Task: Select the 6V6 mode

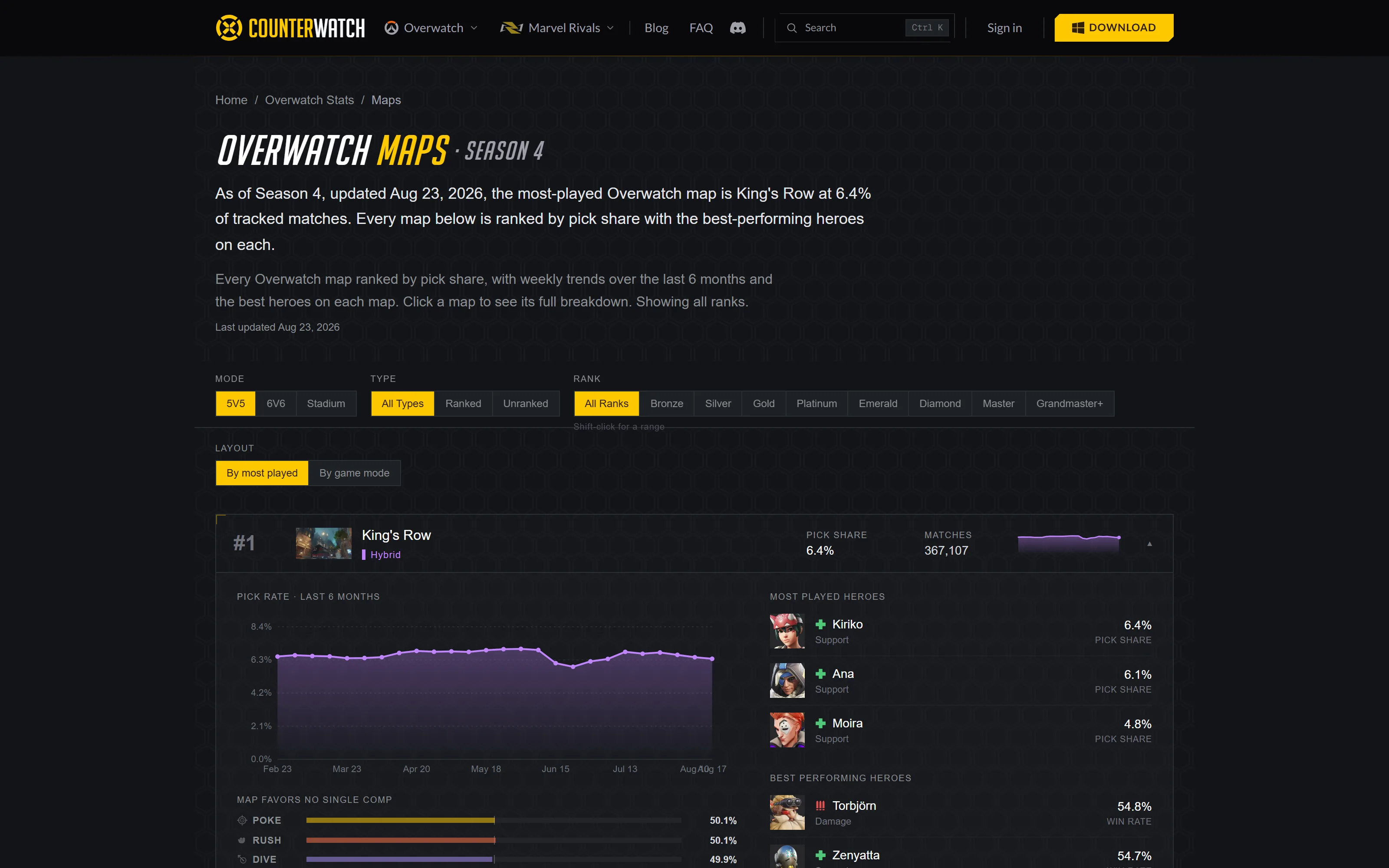Action: click(x=276, y=404)
